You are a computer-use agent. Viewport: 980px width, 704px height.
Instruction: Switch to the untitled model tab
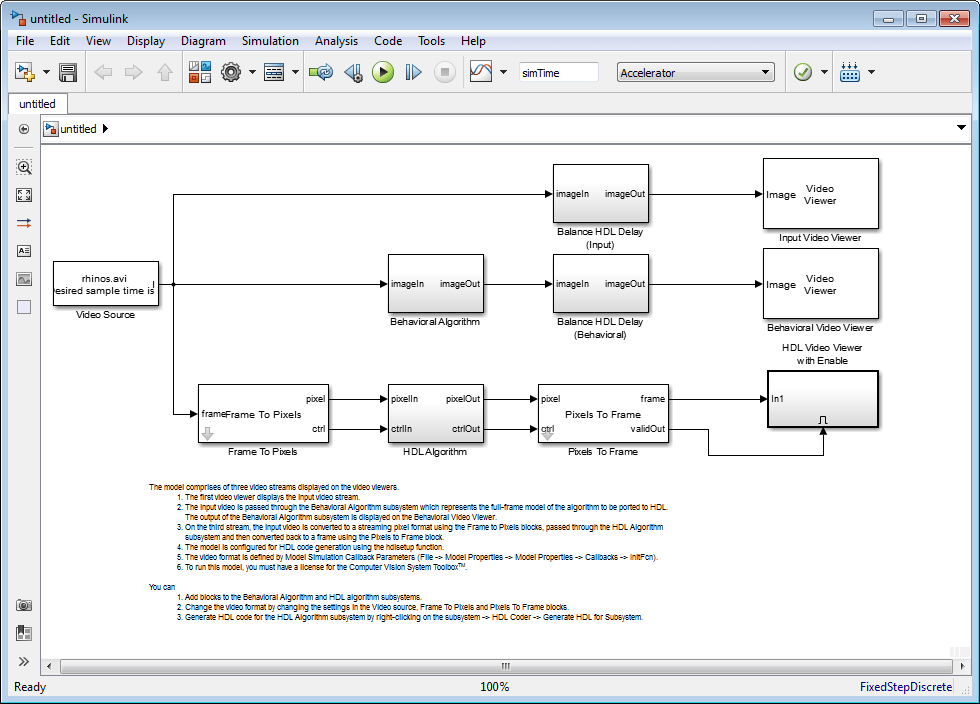point(38,104)
